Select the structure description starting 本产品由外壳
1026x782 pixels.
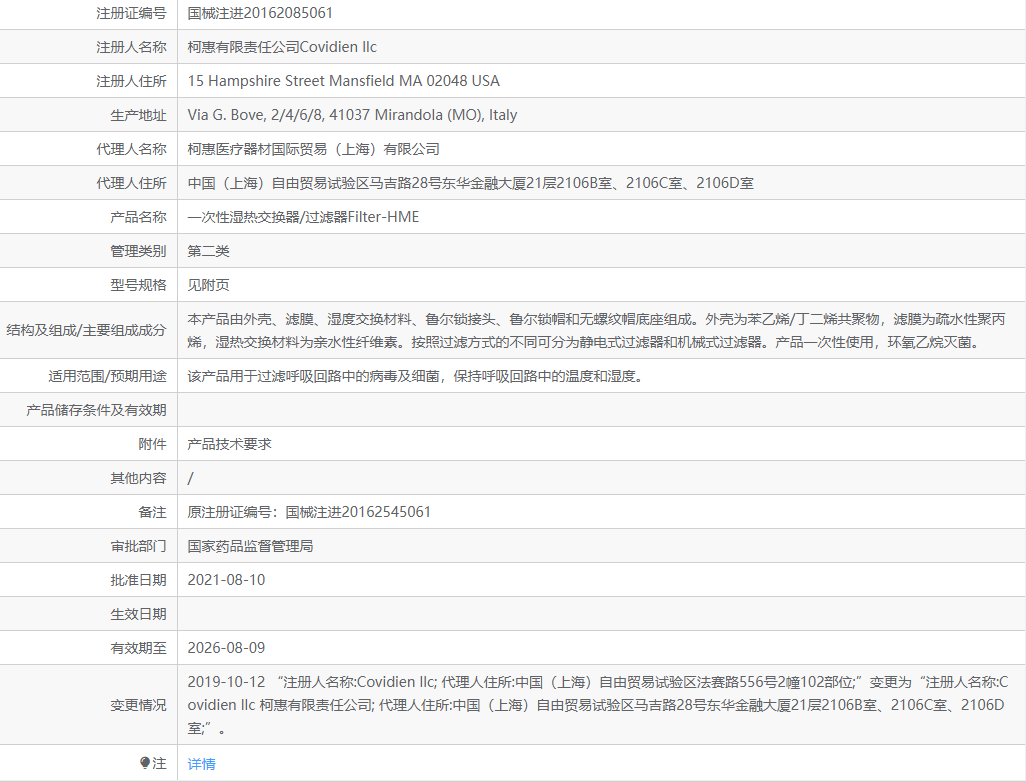[x=596, y=330]
